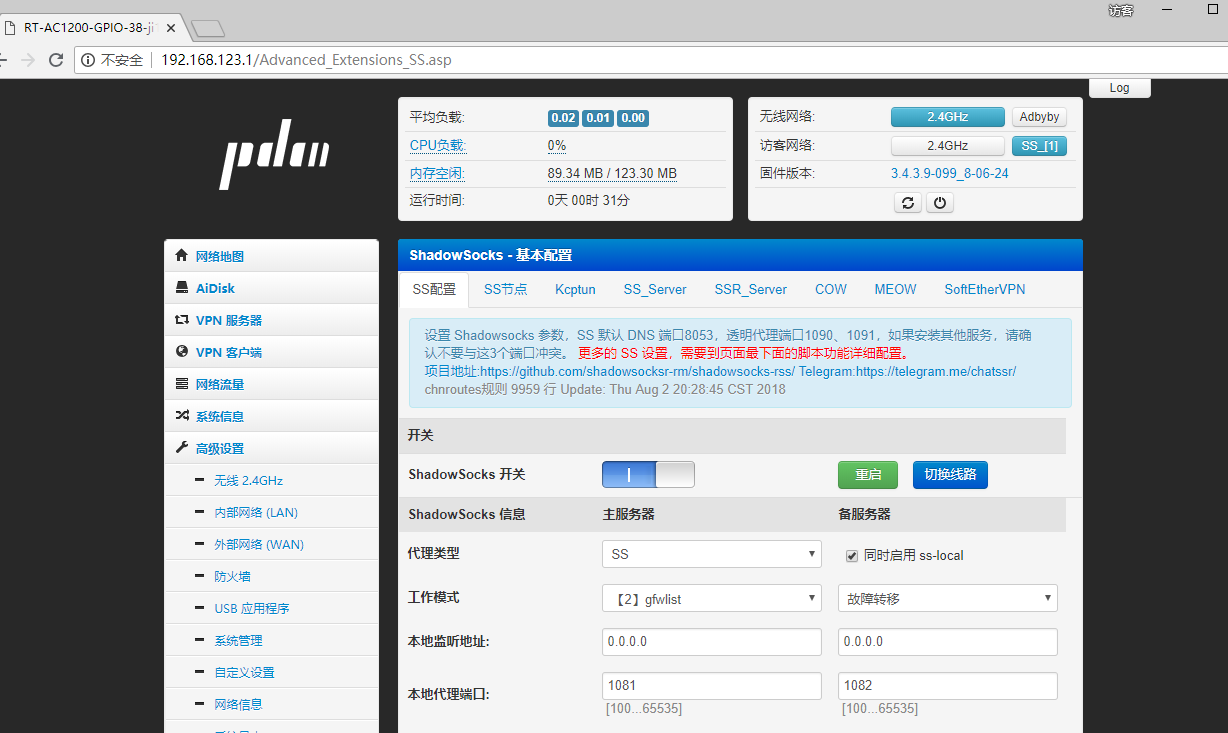Image resolution: width=1228 pixels, height=733 pixels.
Task: Click the 访客网络 2.4GHz button
Action: pos(947,146)
